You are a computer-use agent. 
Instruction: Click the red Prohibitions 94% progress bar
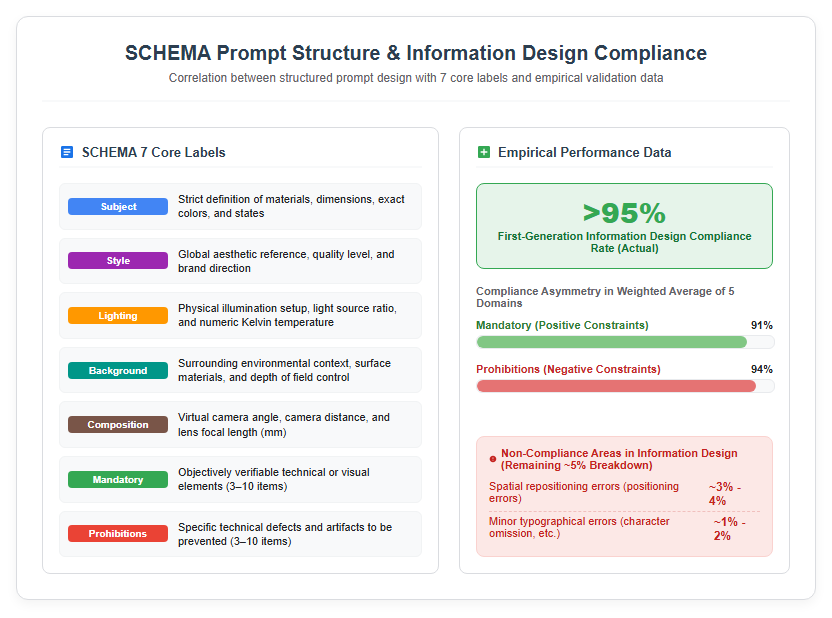tap(625, 386)
